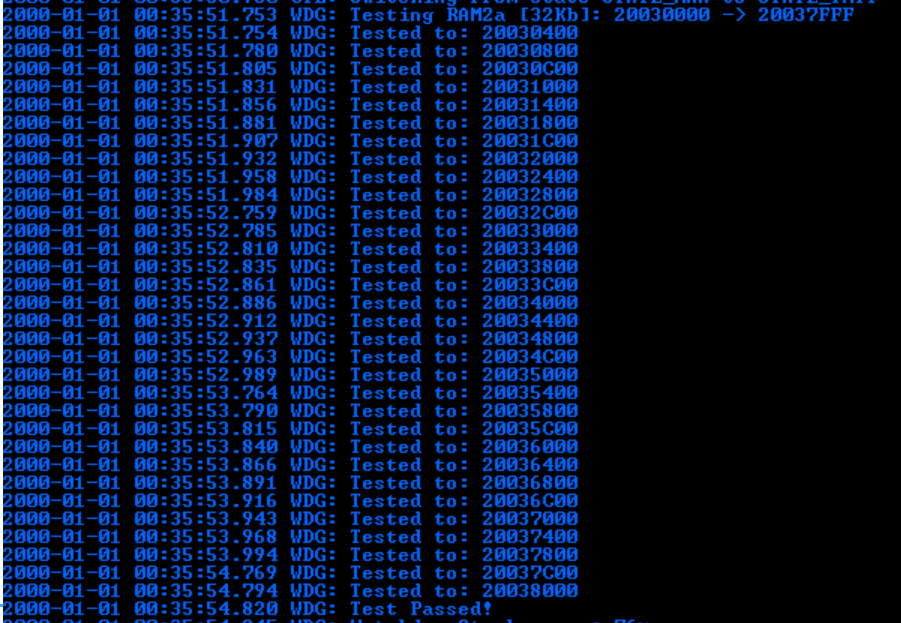
Task: Click address 20034000 in the log
Action: click(x=530, y=302)
